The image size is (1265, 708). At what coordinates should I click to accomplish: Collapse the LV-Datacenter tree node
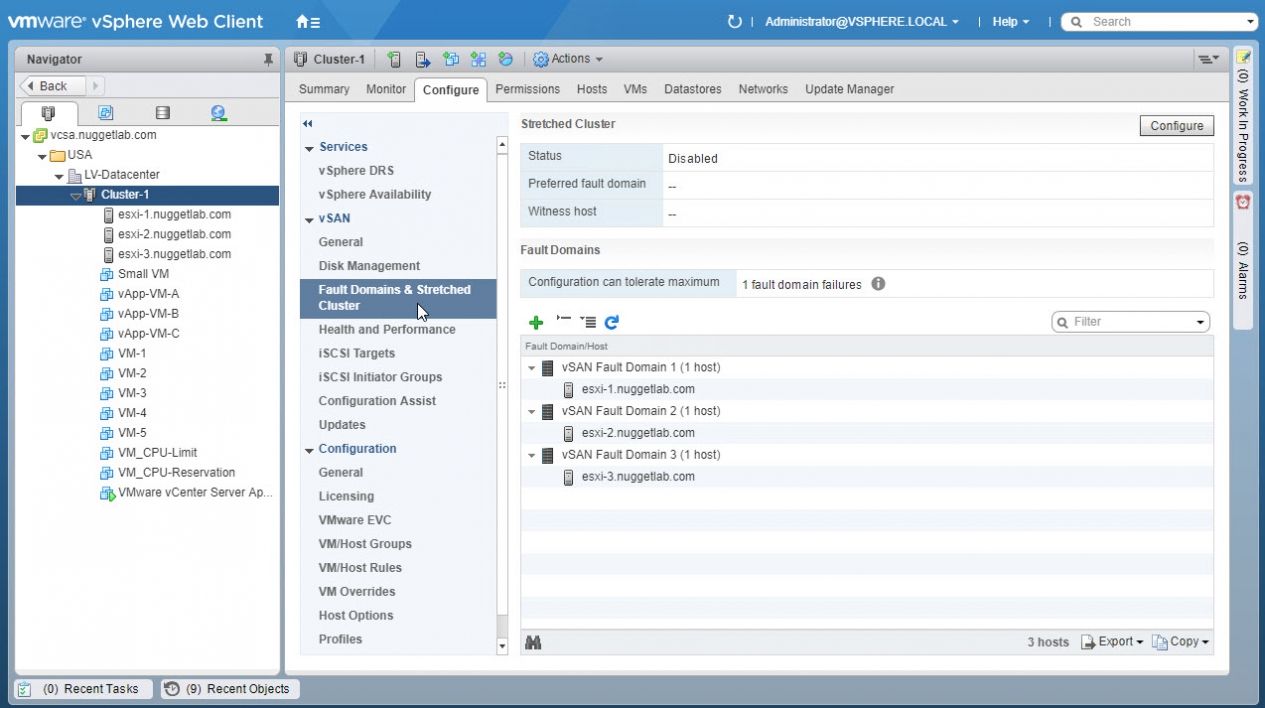[59, 176]
